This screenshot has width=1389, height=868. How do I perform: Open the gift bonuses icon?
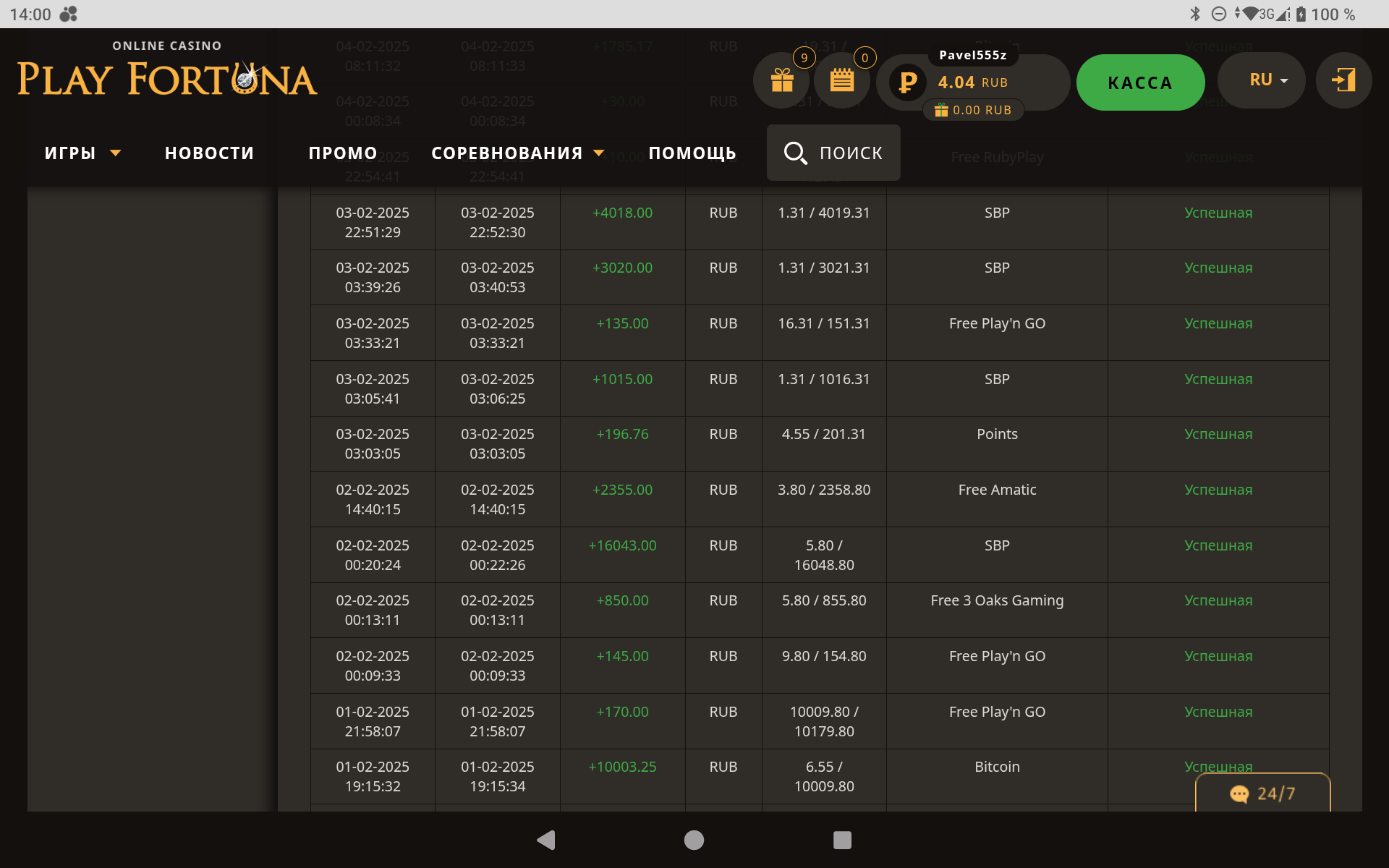[781, 80]
